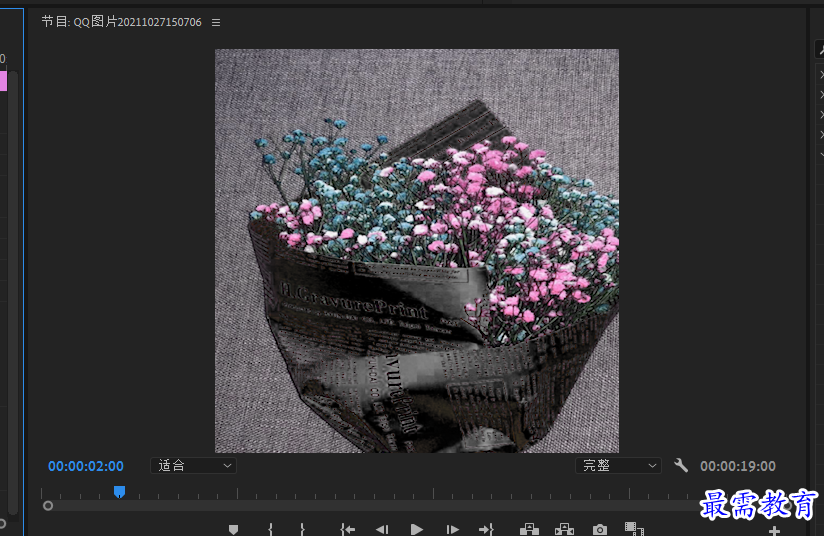This screenshot has width=824, height=536.
Task: Add a marker with the marker button
Action: [233, 529]
